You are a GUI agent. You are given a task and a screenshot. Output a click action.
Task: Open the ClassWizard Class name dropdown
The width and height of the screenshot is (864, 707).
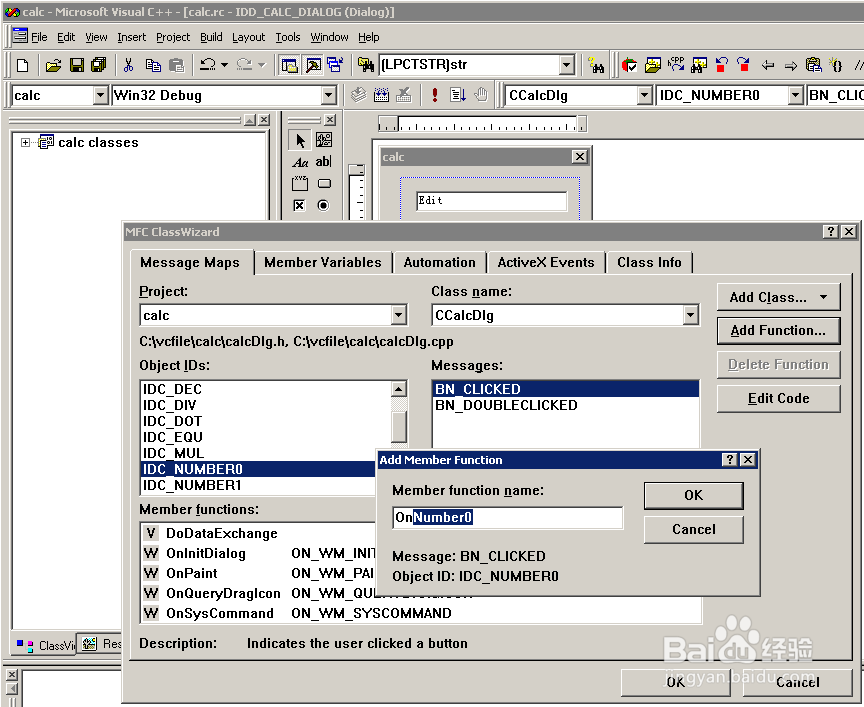tap(690, 315)
